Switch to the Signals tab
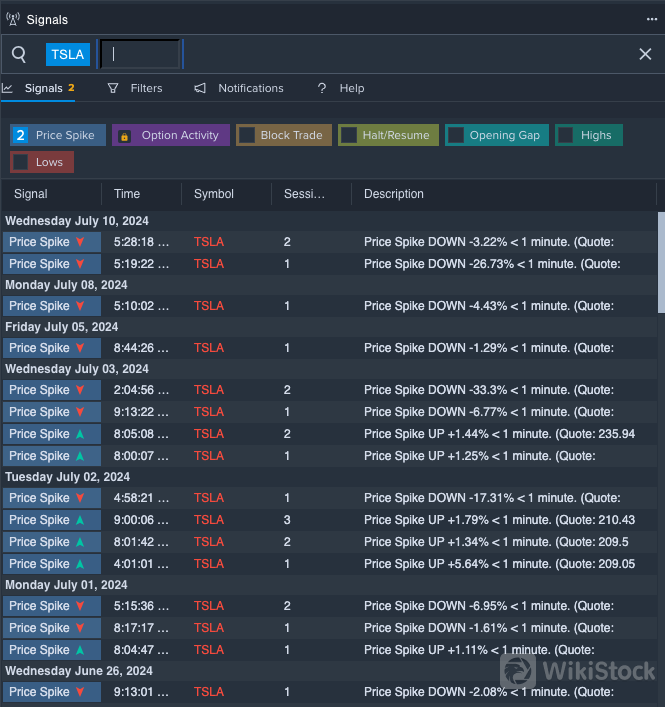 (43, 88)
